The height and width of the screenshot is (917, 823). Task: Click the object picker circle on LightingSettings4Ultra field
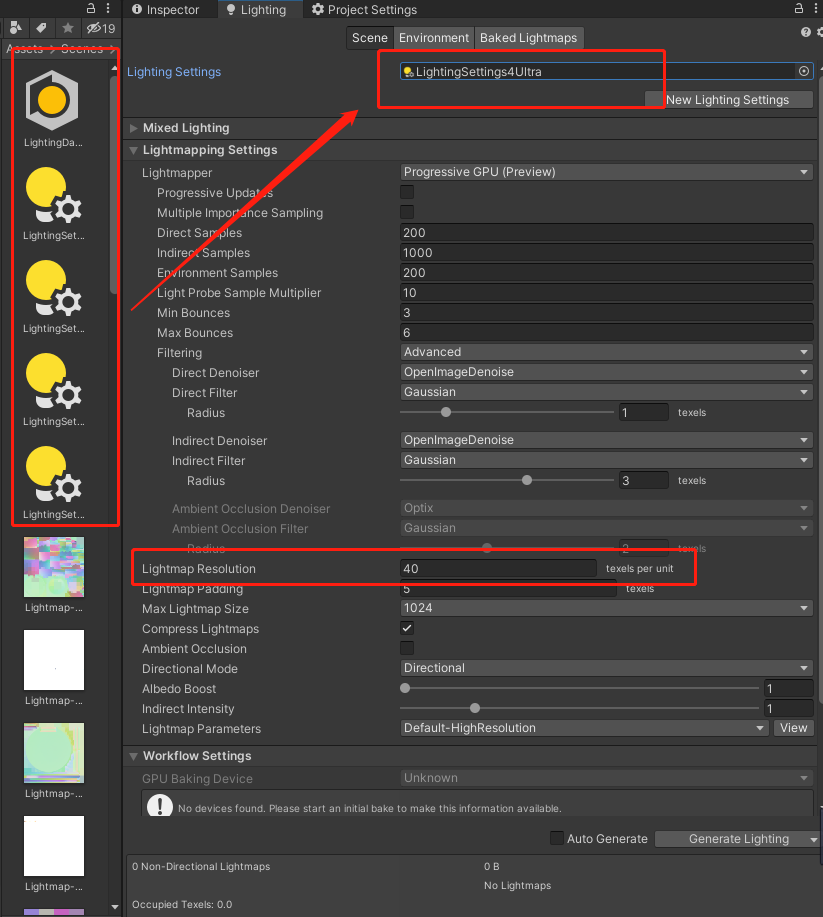point(803,71)
